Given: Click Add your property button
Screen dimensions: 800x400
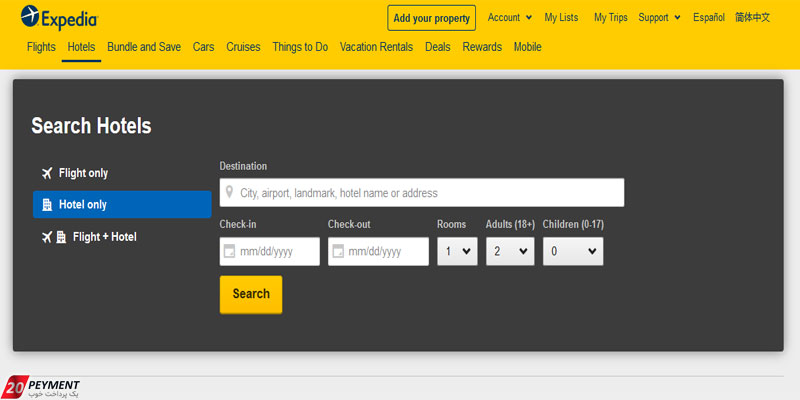Looking at the screenshot, I should point(432,18).
